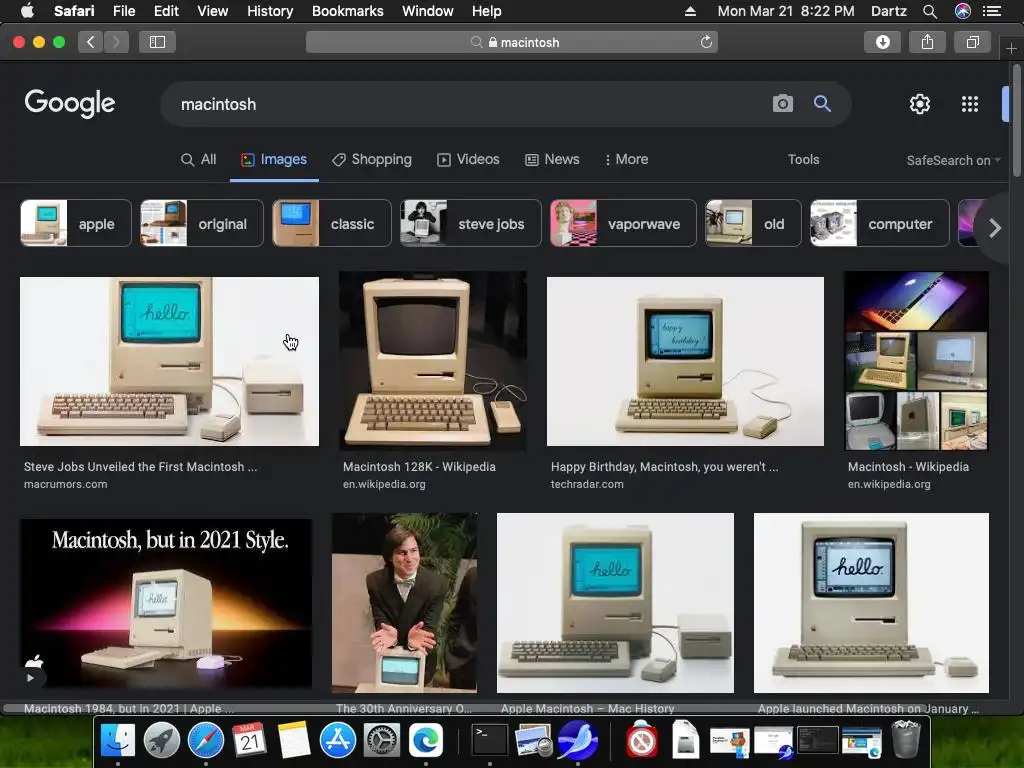This screenshot has width=1024, height=768.
Task: Open Siri from the menu bar
Action: (x=963, y=11)
